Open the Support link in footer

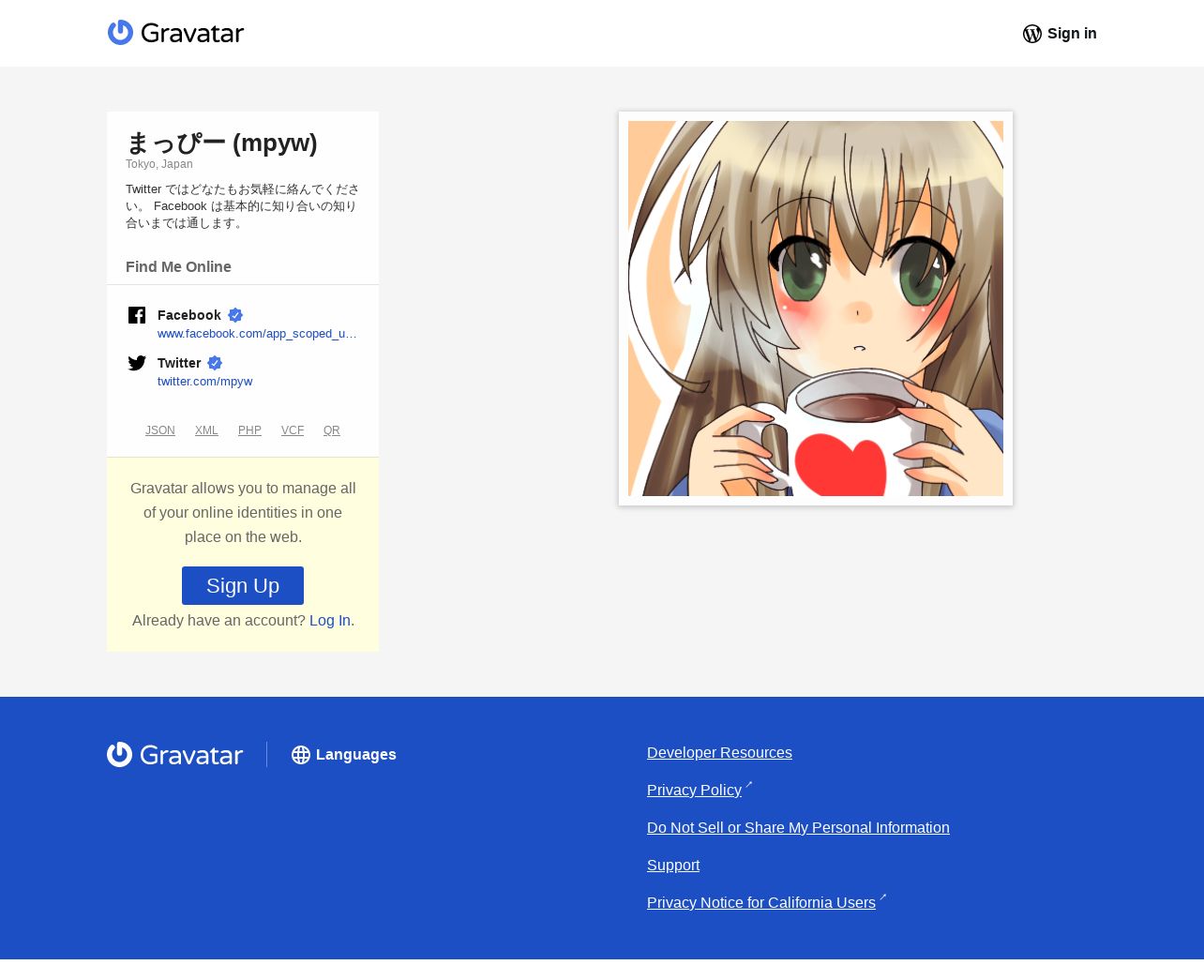(x=673, y=866)
